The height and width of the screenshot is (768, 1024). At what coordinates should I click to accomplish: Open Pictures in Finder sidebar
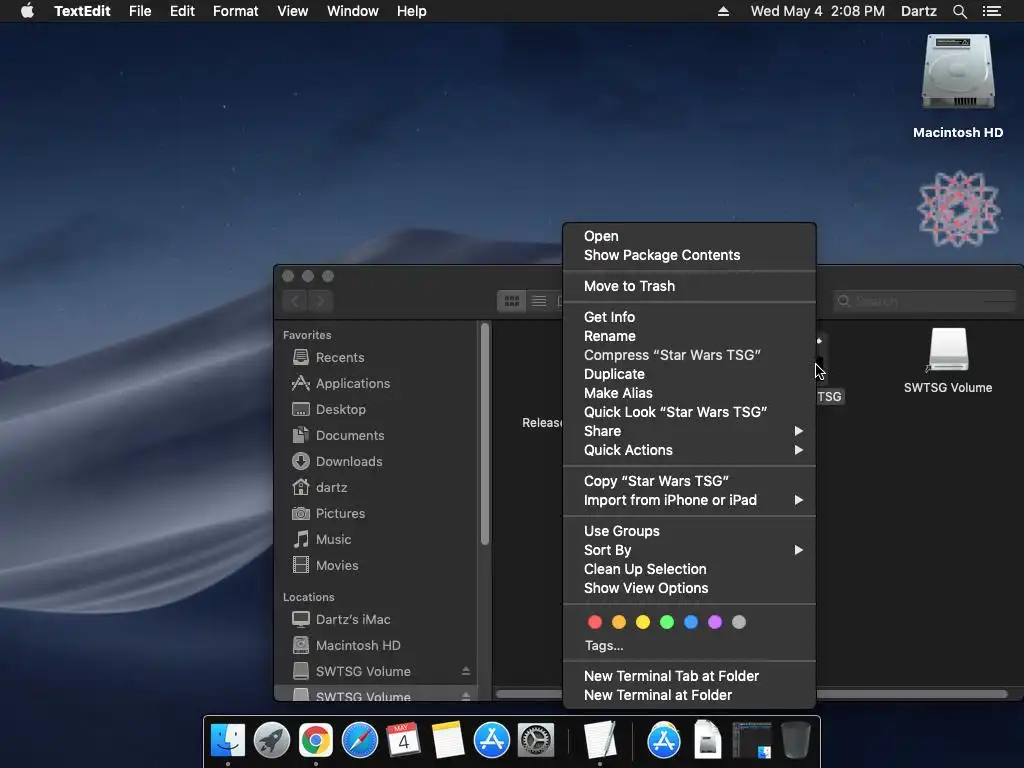coord(340,513)
